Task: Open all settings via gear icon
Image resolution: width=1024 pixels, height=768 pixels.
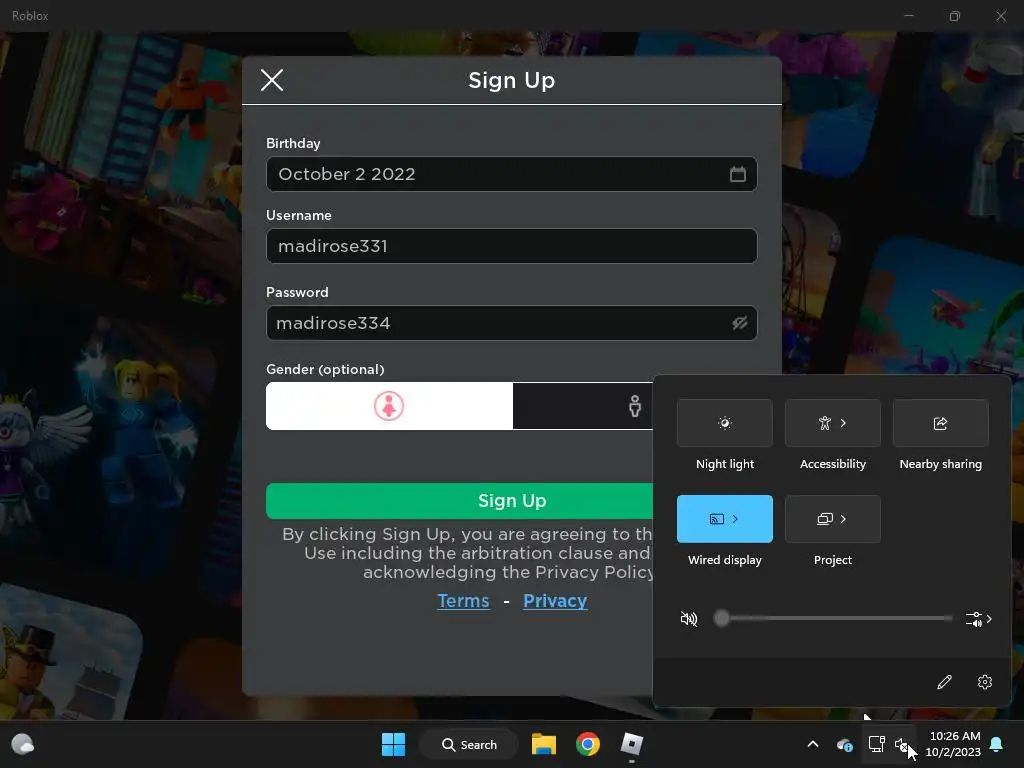Action: (x=985, y=682)
